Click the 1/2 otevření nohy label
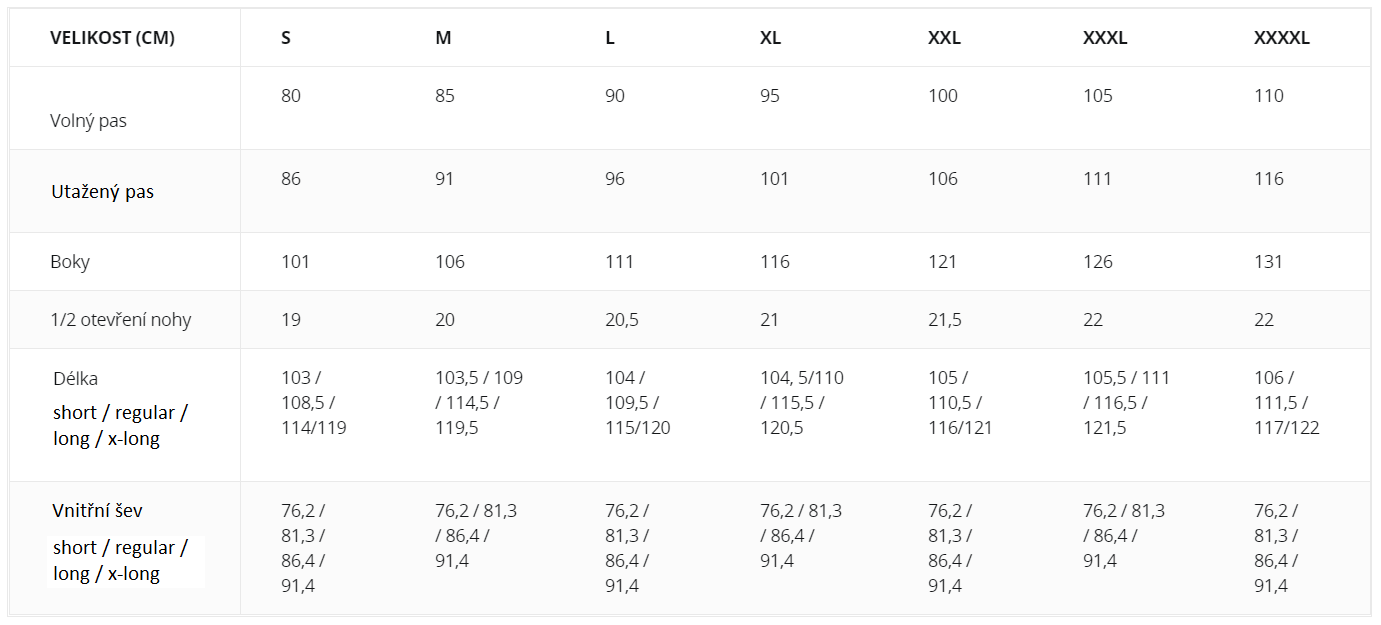1381x625 pixels. pos(120,320)
